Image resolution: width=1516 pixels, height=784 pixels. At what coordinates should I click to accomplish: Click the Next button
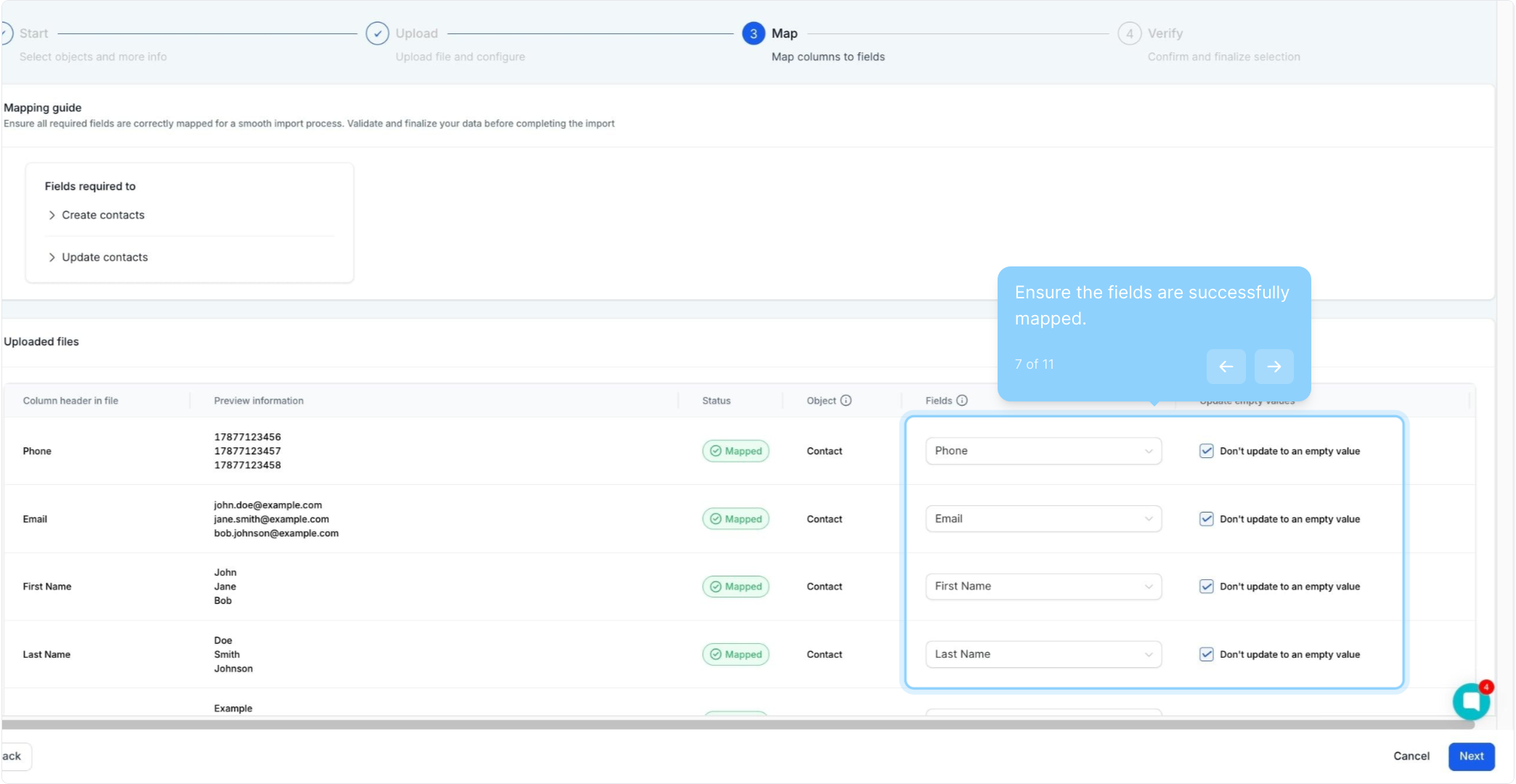pos(1471,756)
